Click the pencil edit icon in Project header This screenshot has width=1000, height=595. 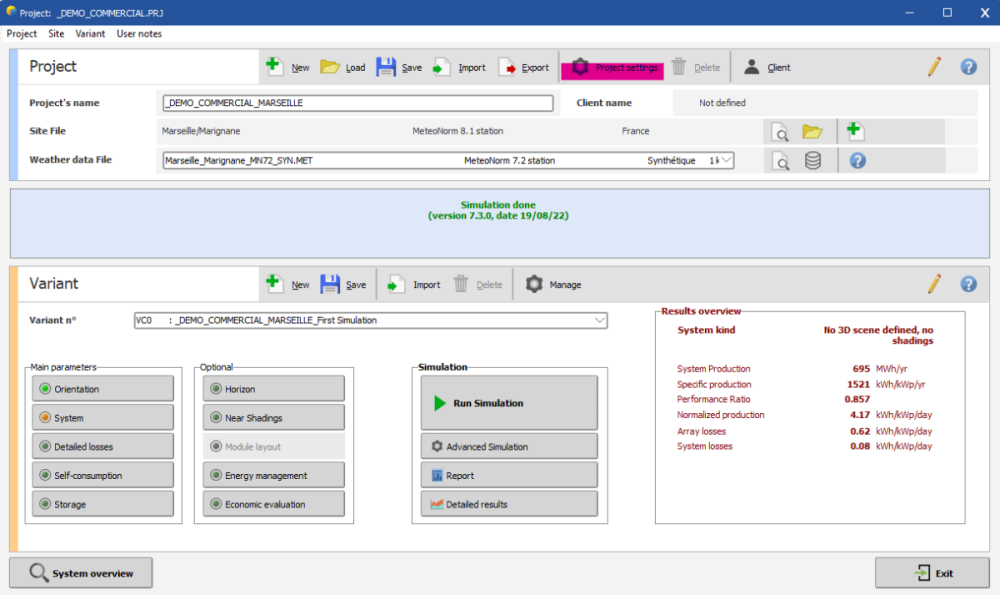pyautogui.click(x=934, y=67)
